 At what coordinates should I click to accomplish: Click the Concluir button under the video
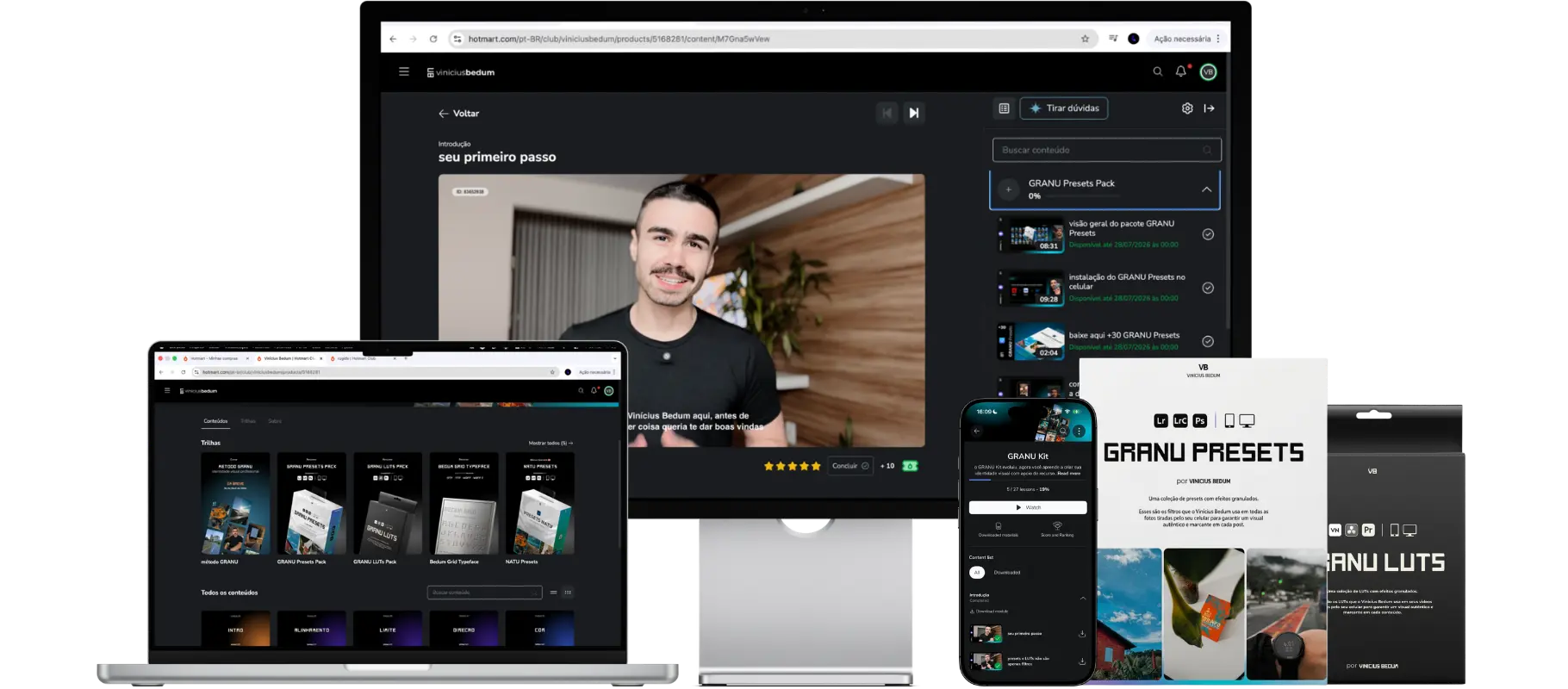(x=850, y=466)
